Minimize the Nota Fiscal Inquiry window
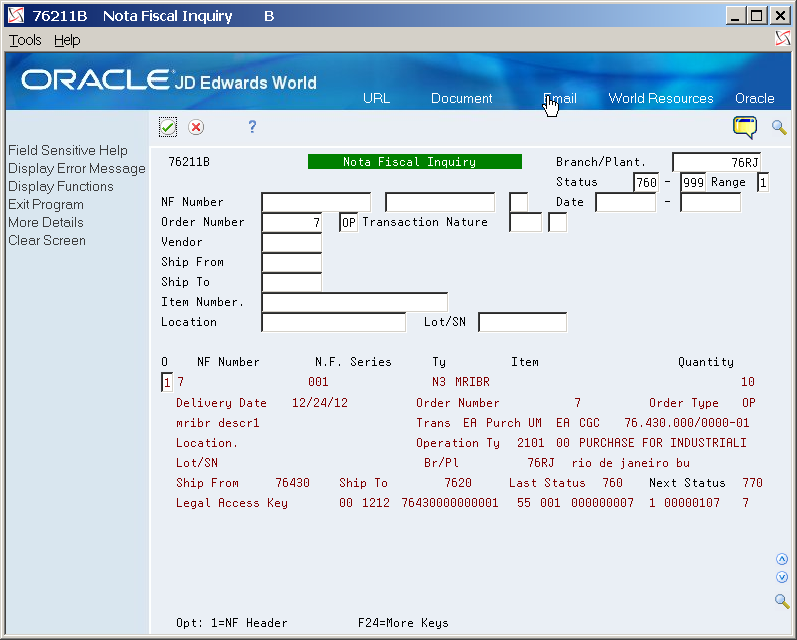The height and width of the screenshot is (640, 797). point(735,16)
